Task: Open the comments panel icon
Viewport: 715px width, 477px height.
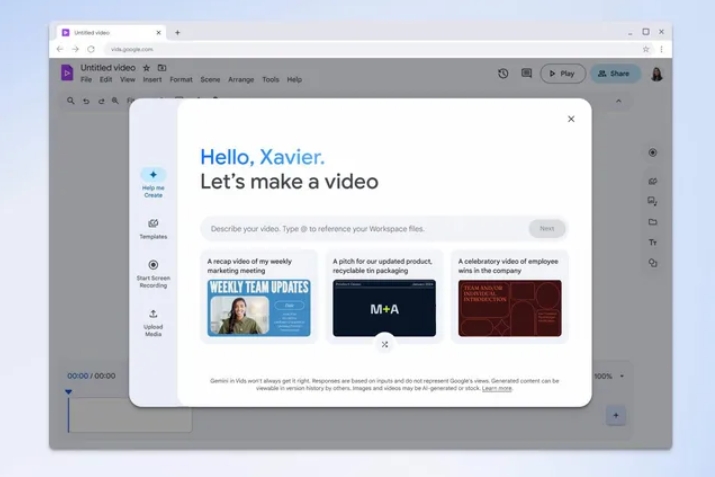Action: coord(527,73)
